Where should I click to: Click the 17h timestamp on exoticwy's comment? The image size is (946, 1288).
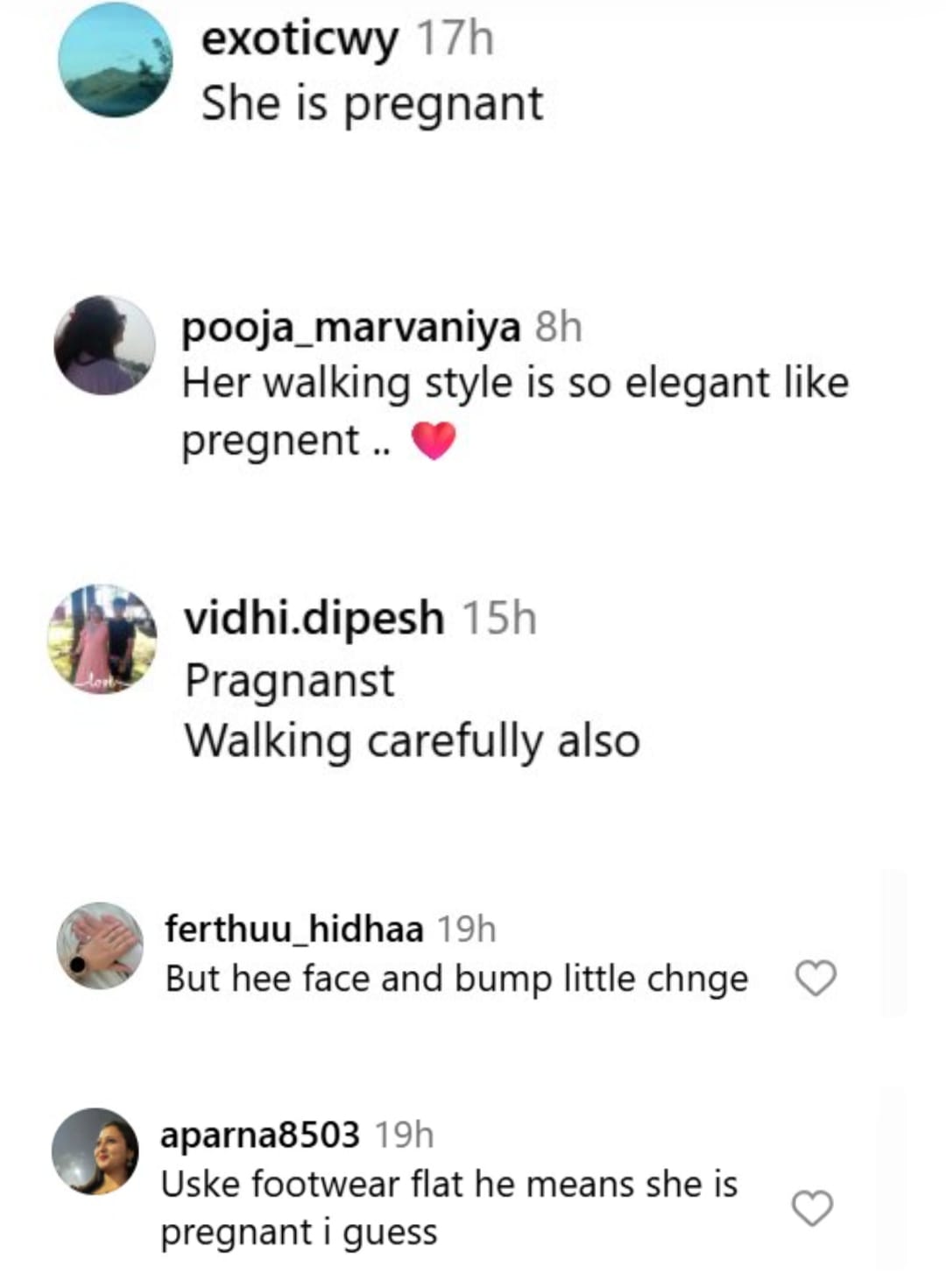455,39
